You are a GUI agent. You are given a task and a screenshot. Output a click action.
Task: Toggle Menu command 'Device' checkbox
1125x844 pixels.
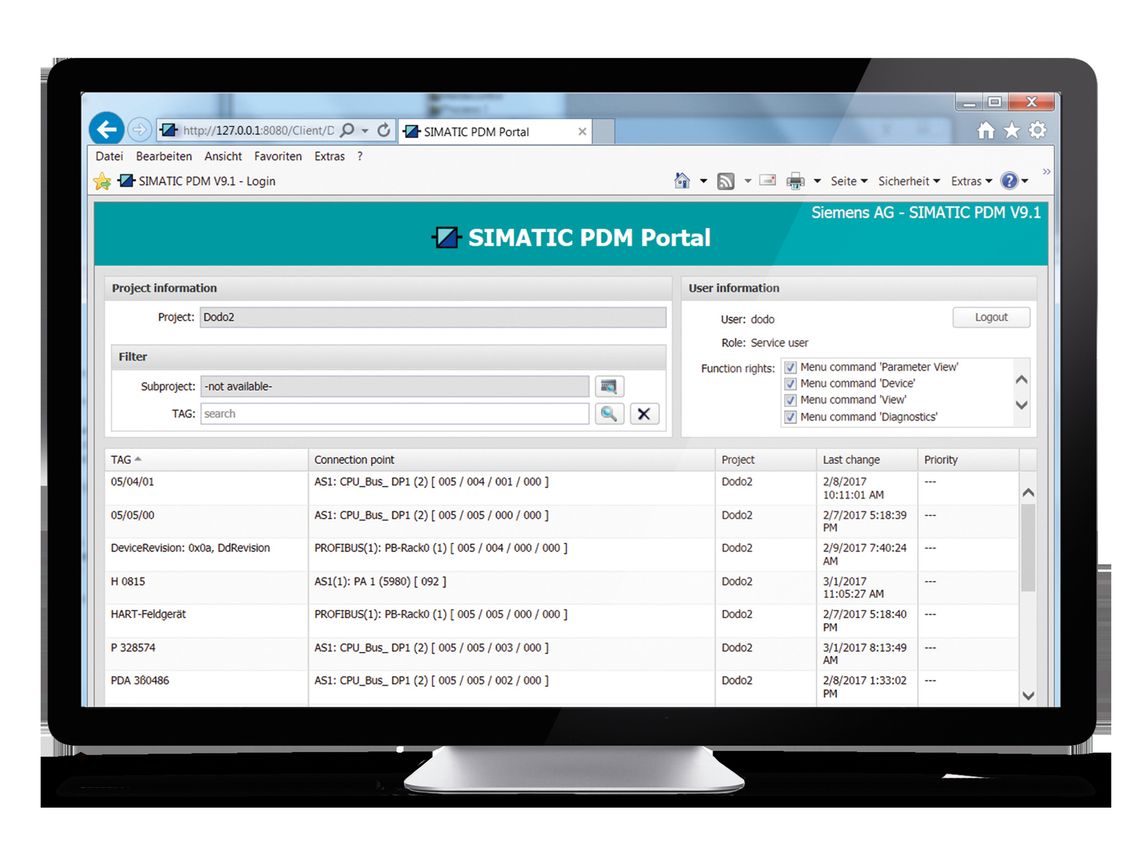coord(790,384)
